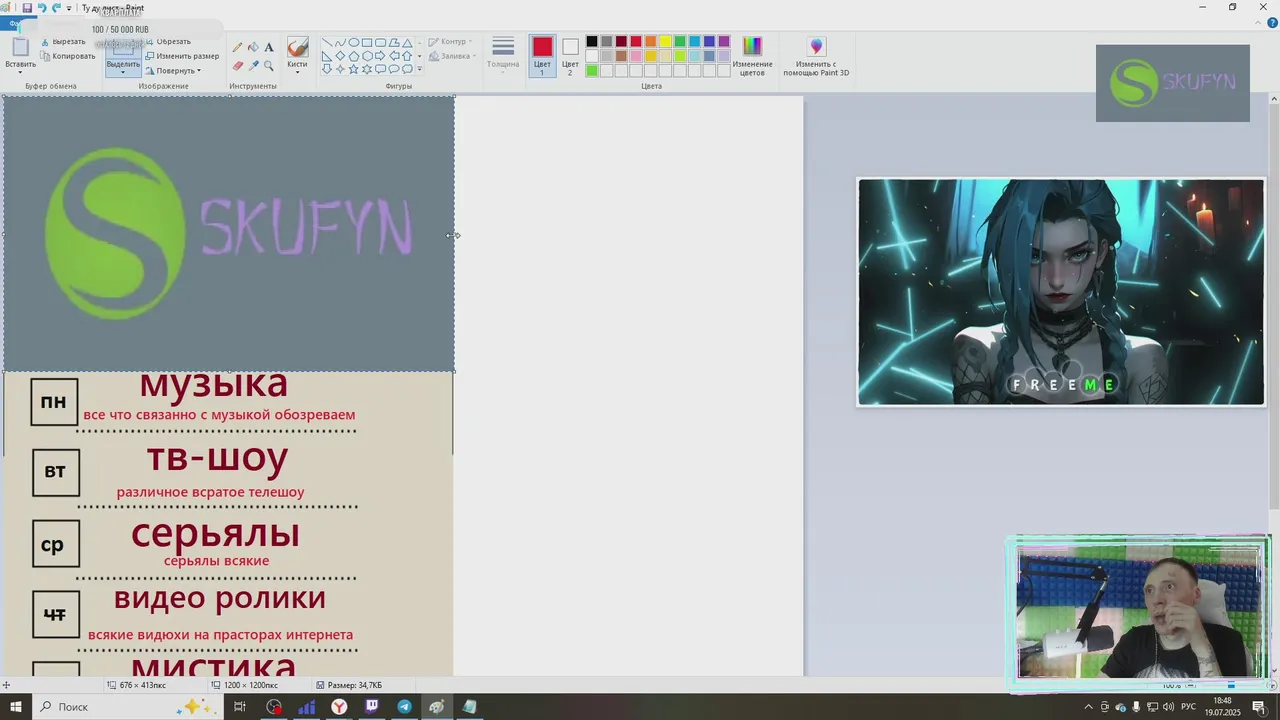
Task: Open Кисти dropdown arrow
Action: point(297,70)
